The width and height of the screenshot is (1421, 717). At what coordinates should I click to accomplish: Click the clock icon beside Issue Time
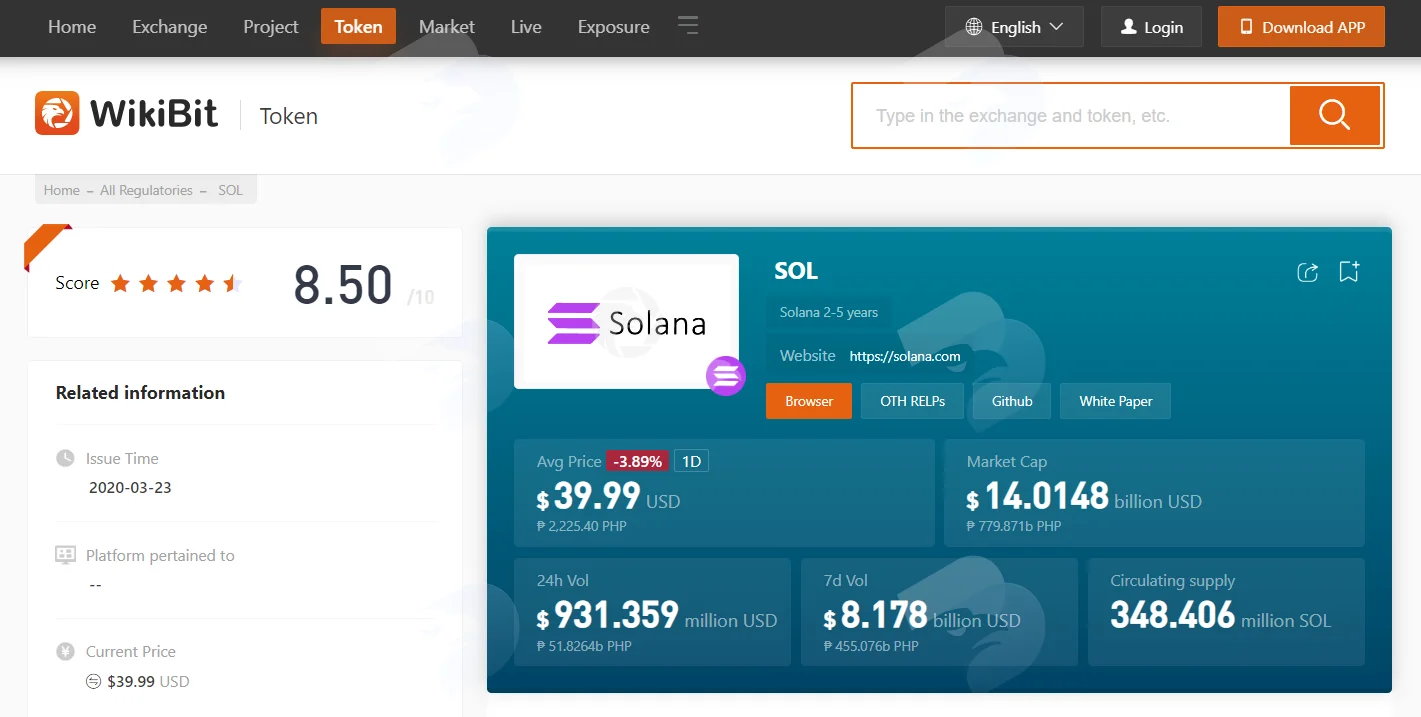[x=65, y=458]
